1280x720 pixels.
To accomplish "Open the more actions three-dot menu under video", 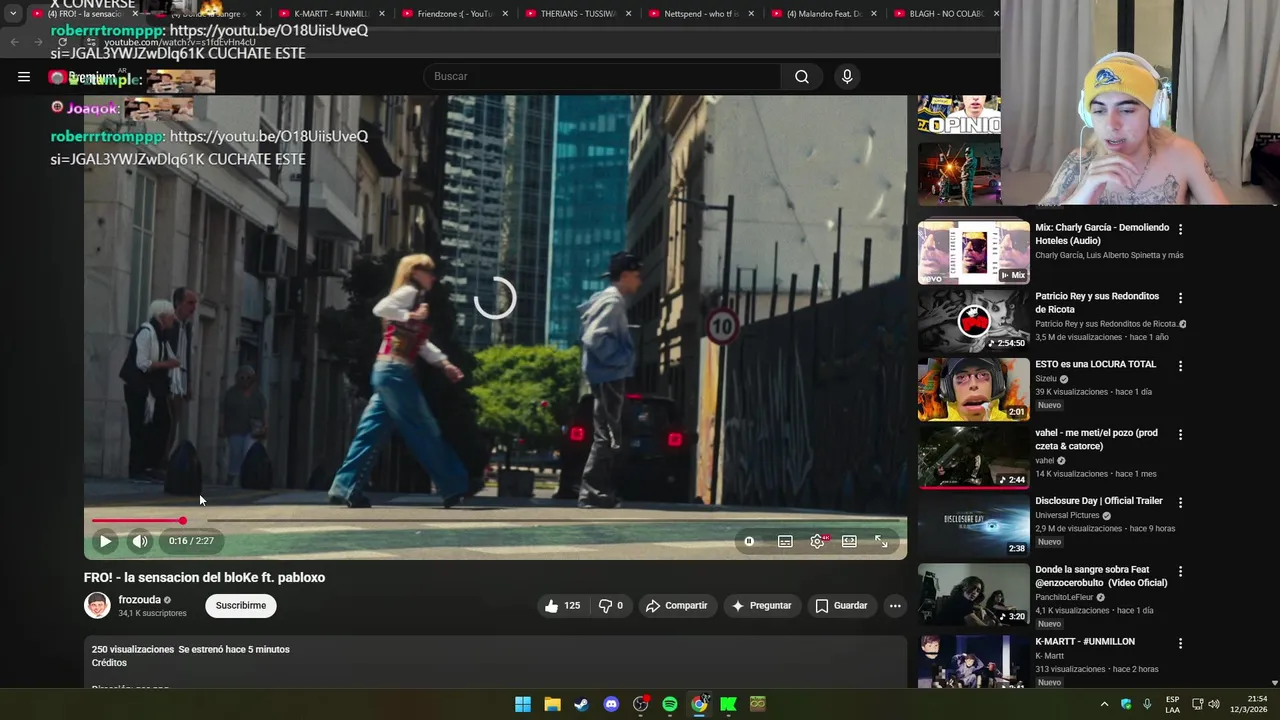I will [895, 605].
